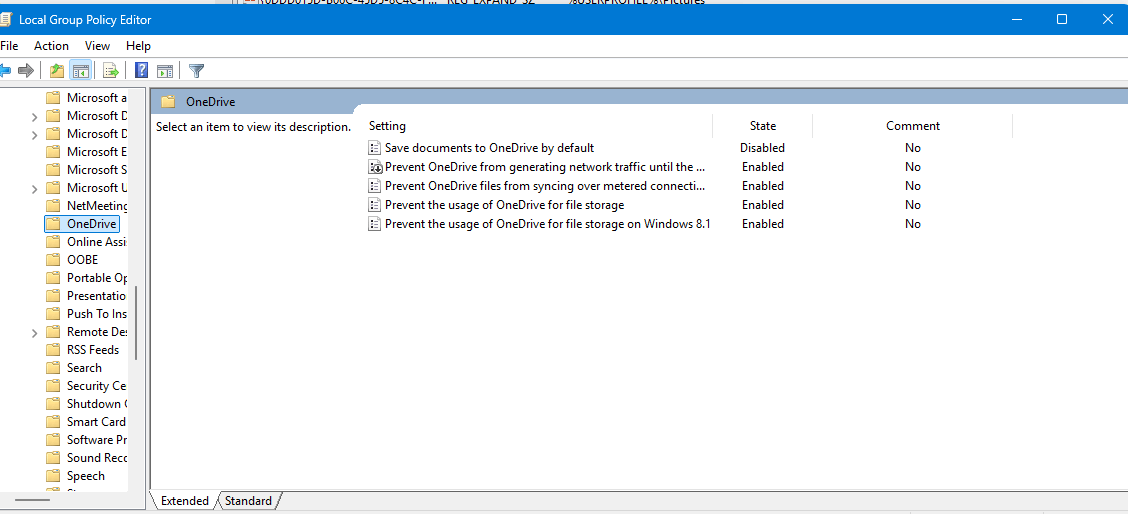1128x514 pixels.
Task: Select the Microsoft S... tree folder
Action: 87,170
